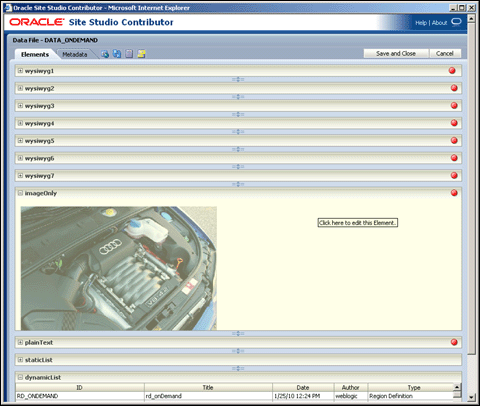Collapse the imageOnly element

point(20,193)
